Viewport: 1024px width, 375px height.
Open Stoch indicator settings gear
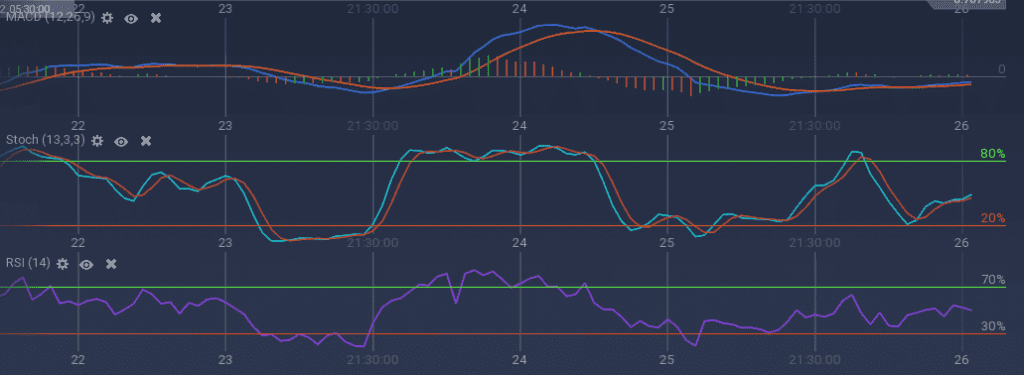pos(97,140)
